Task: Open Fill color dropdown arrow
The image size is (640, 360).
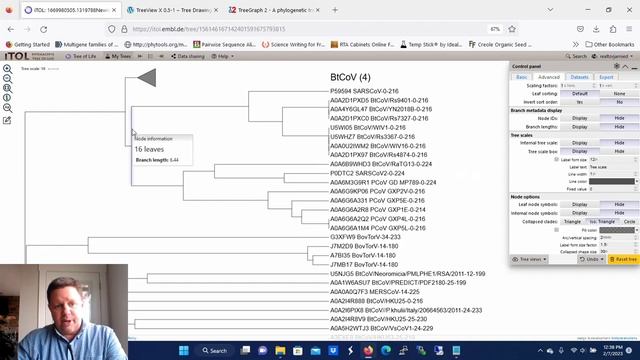Action: (636, 230)
